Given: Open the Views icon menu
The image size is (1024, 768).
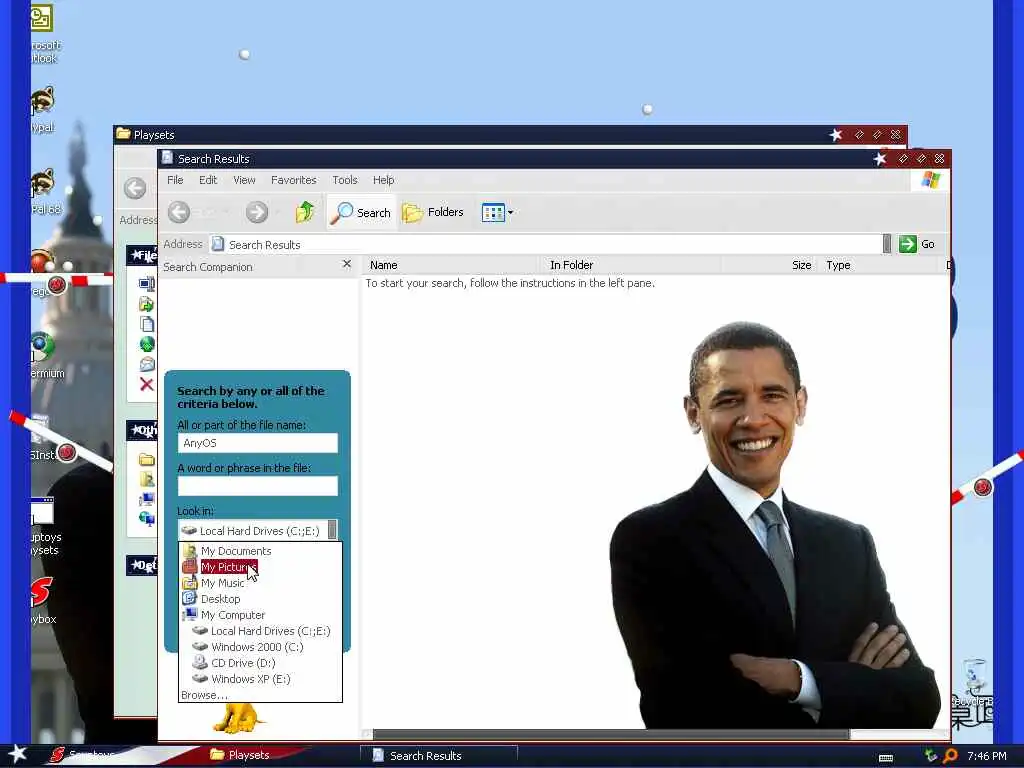Looking at the screenshot, I should point(497,212).
